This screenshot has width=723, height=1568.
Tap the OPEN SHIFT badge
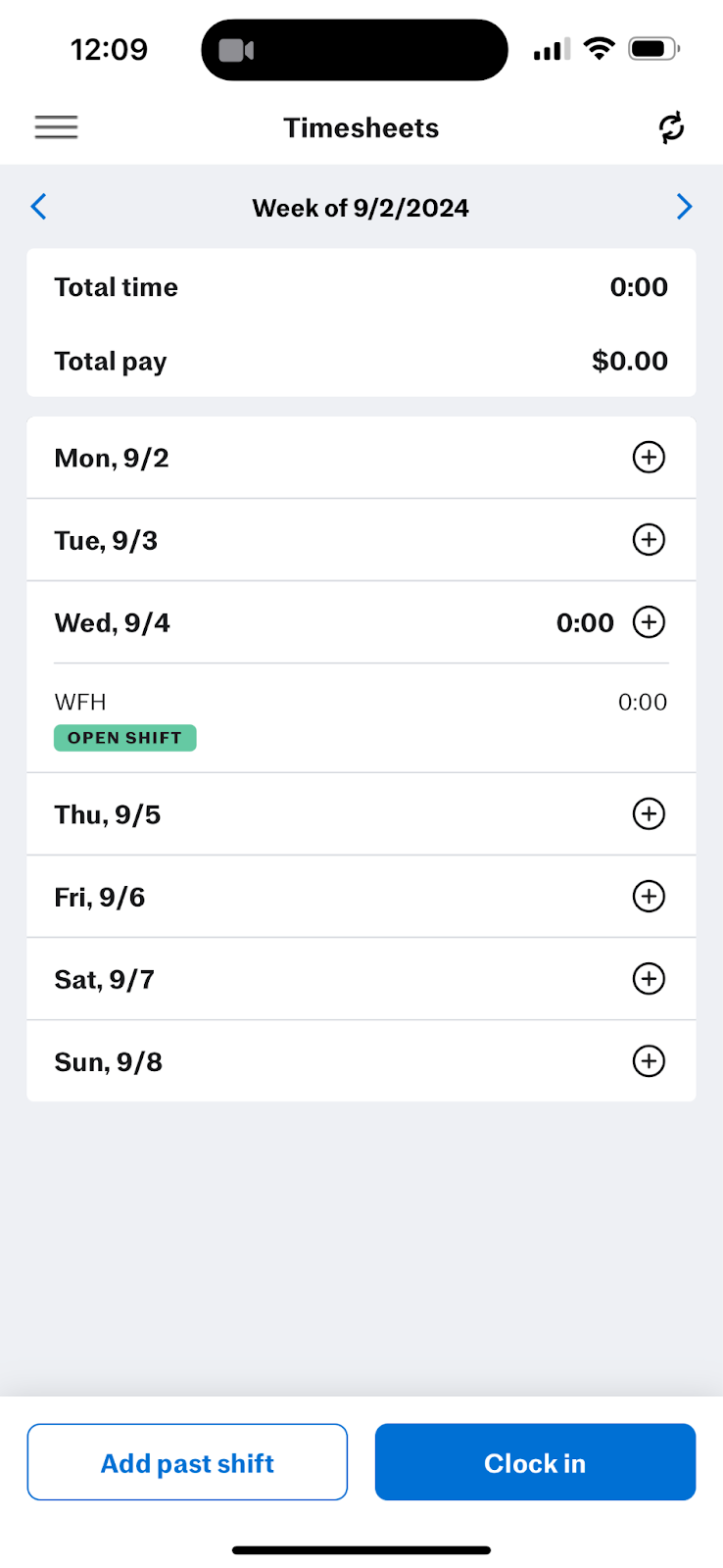point(125,738)
